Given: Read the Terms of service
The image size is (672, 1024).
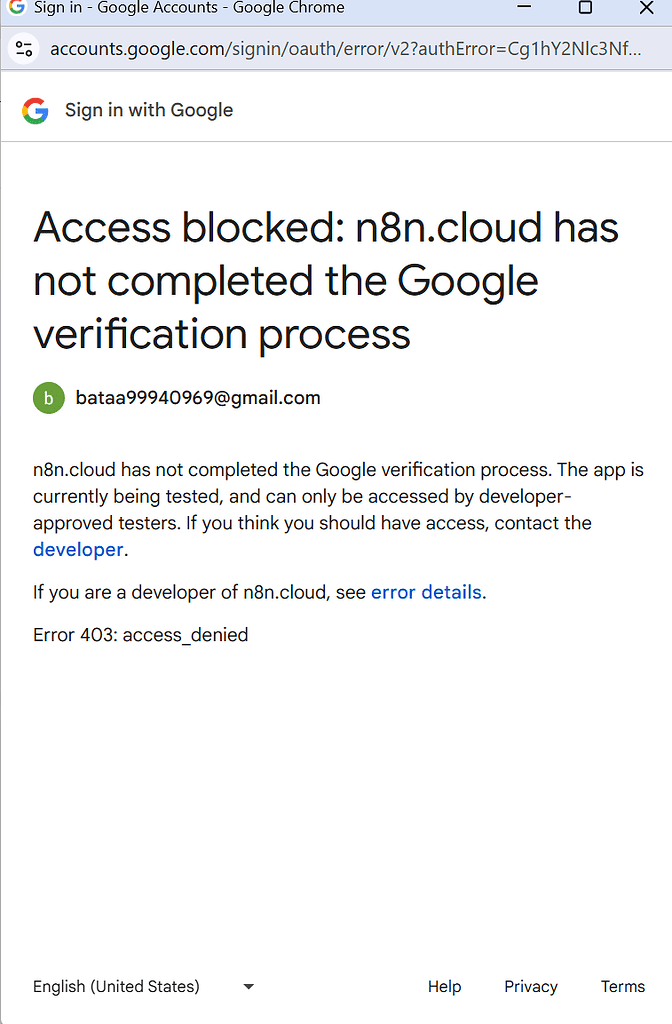Looking at the screenshot, I should click(x=622, y=987).
